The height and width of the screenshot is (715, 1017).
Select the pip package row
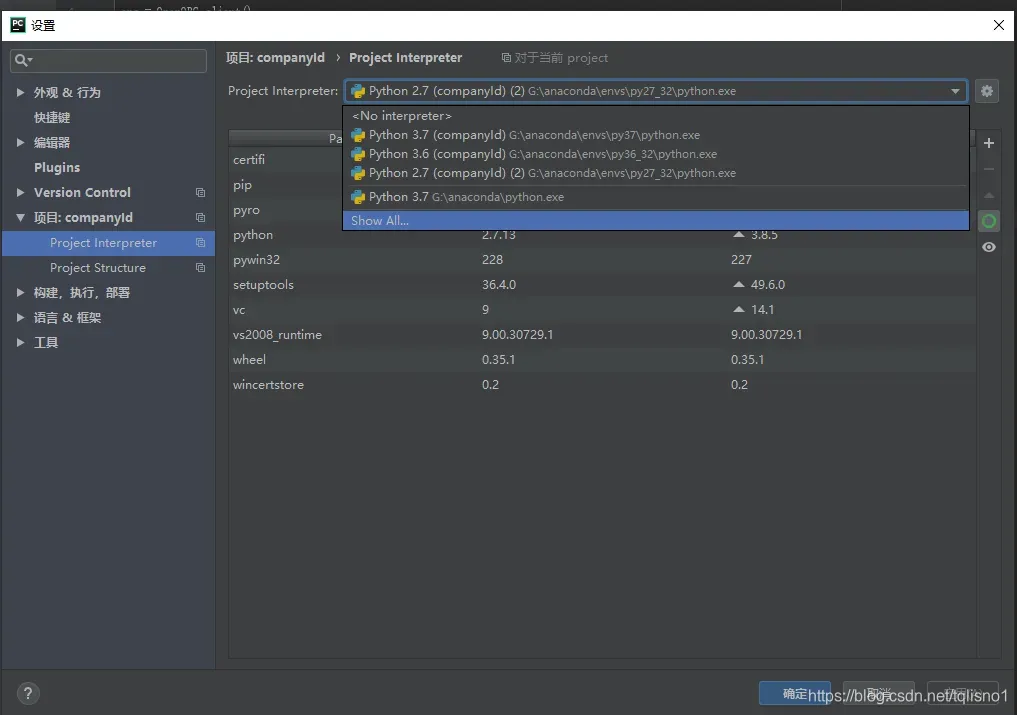[x=285, y=185]
